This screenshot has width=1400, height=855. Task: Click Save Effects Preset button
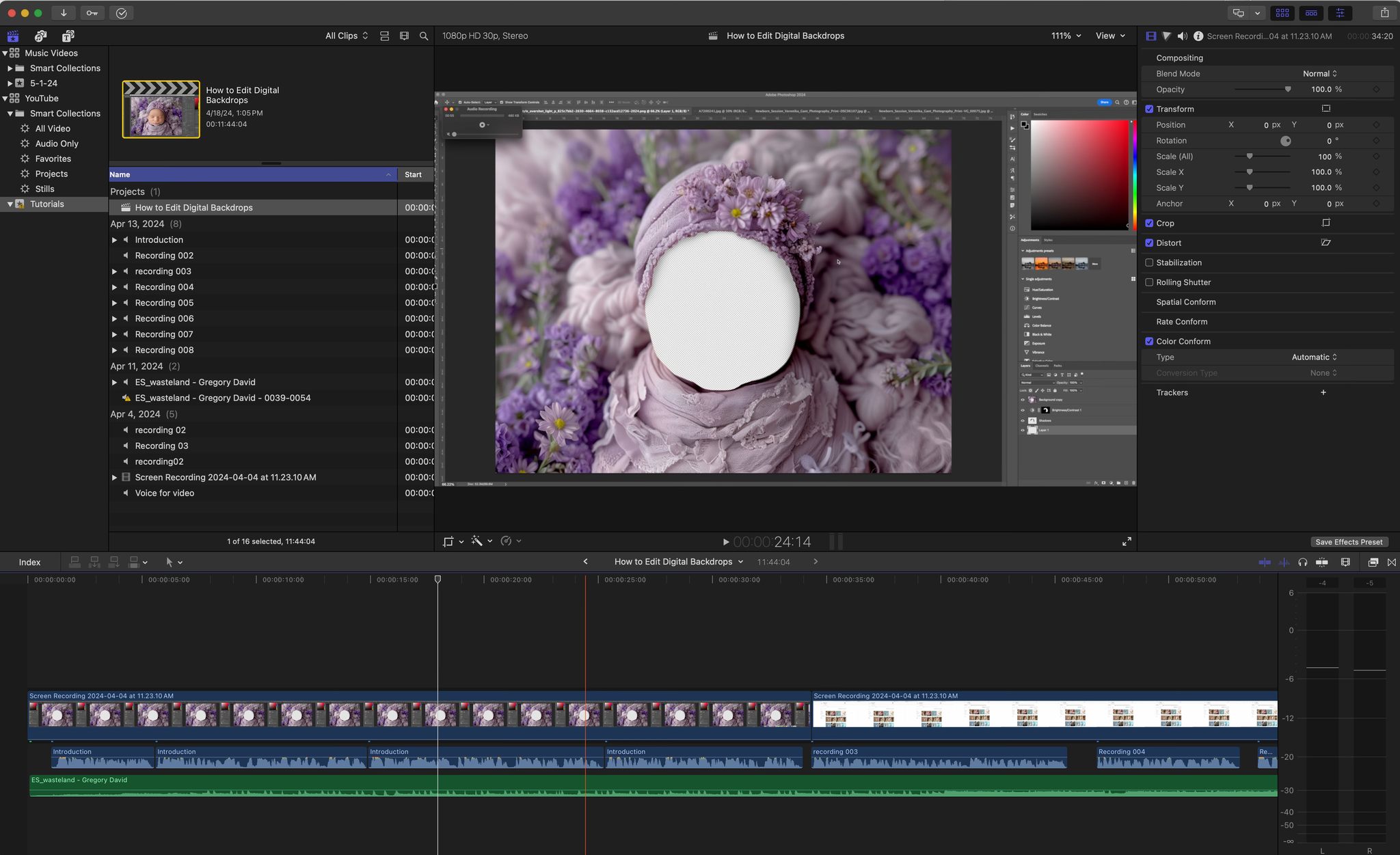[x=1349, y=542]
